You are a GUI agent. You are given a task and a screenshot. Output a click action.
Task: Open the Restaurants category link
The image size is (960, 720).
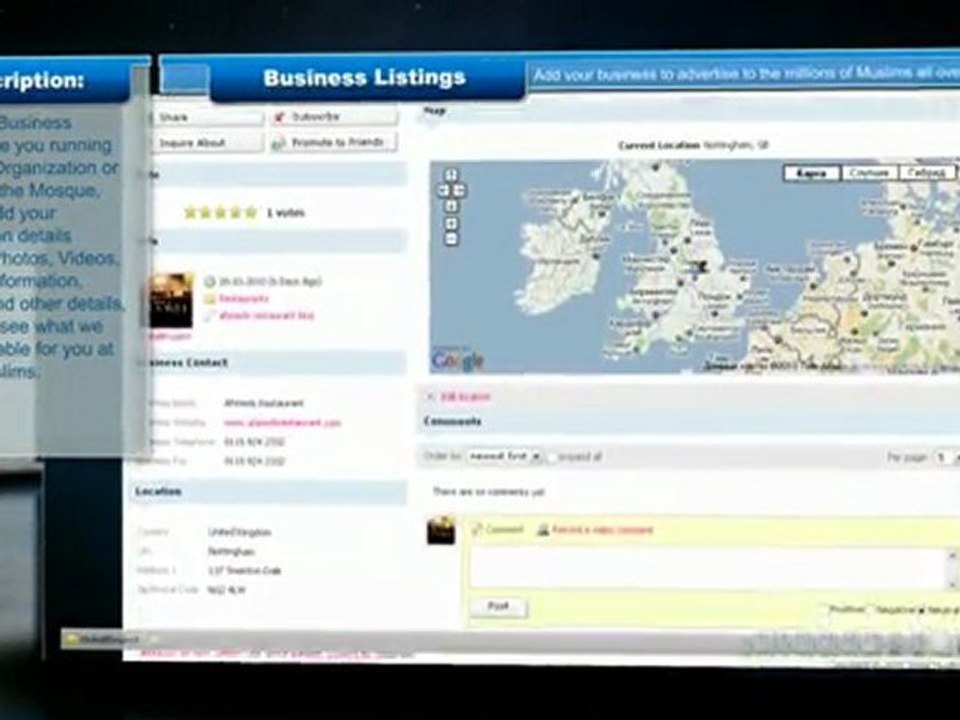click(244, 299)
